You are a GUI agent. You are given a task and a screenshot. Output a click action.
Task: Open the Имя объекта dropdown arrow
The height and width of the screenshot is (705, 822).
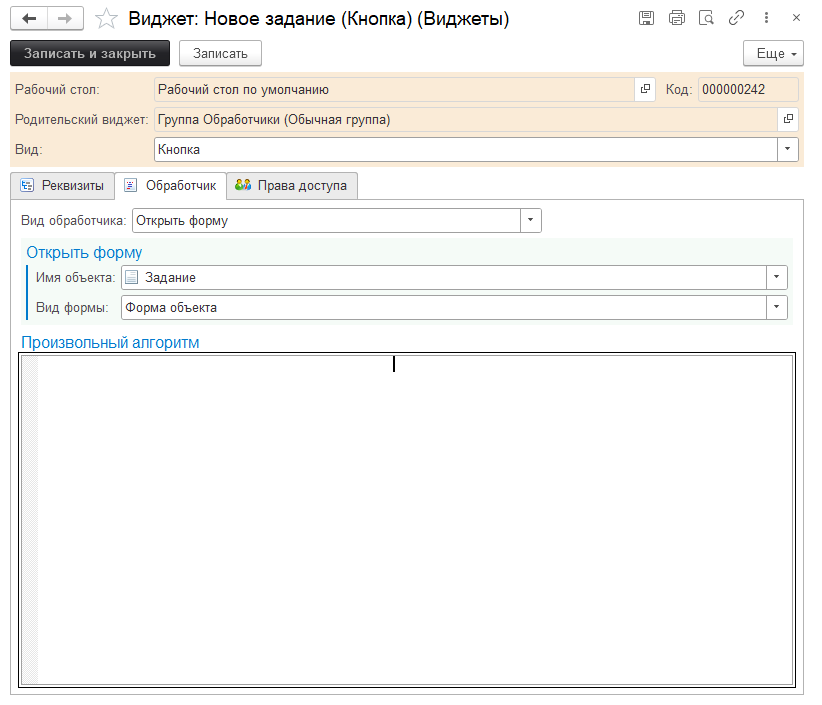pyautogui.click(x=777, y=278)
